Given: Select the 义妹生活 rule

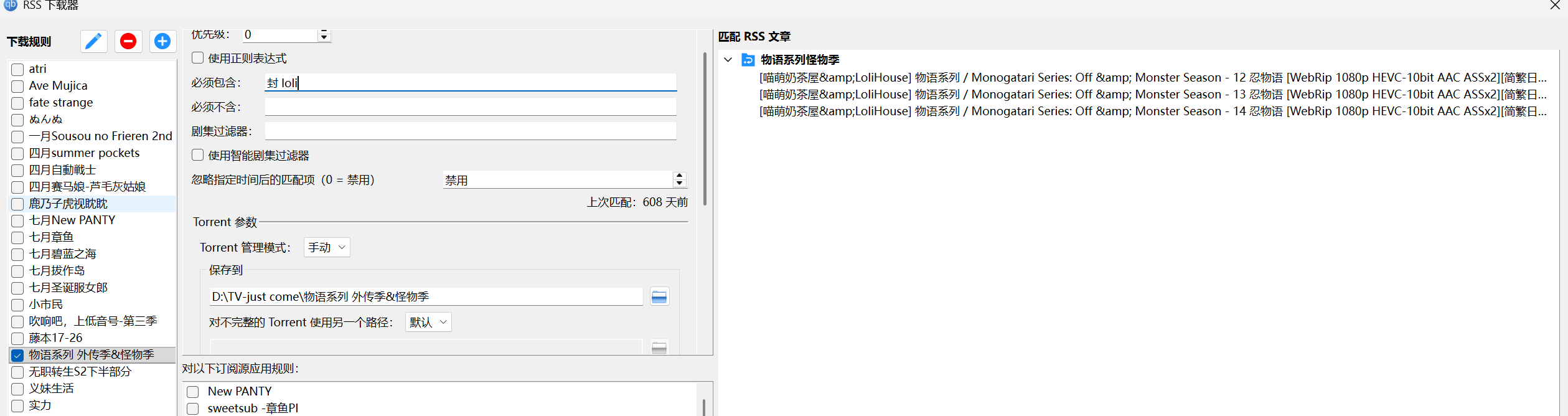Looking at the screenshot, I should pos(52,389).
